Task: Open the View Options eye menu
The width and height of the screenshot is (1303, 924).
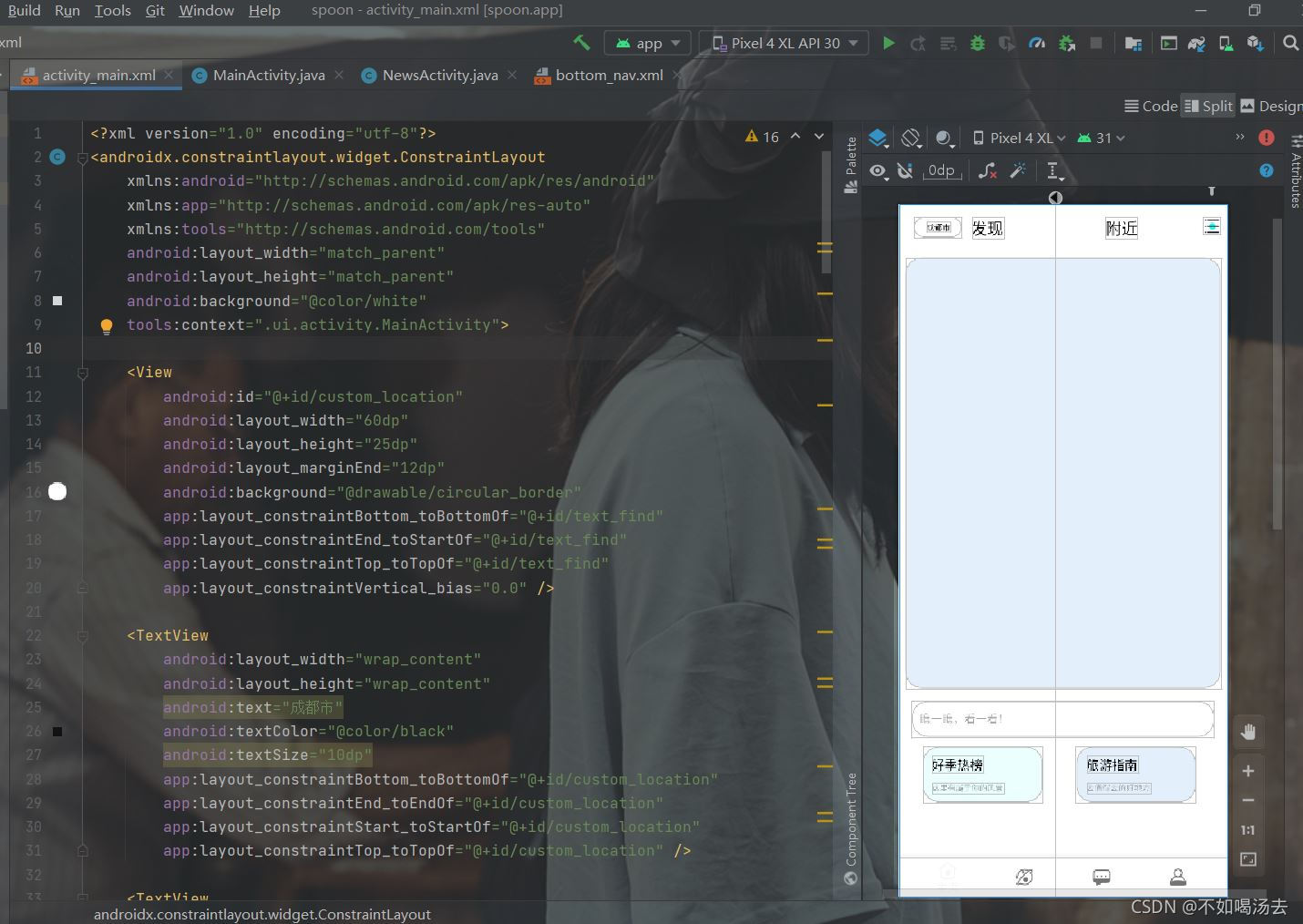Action: click(878, 170)
